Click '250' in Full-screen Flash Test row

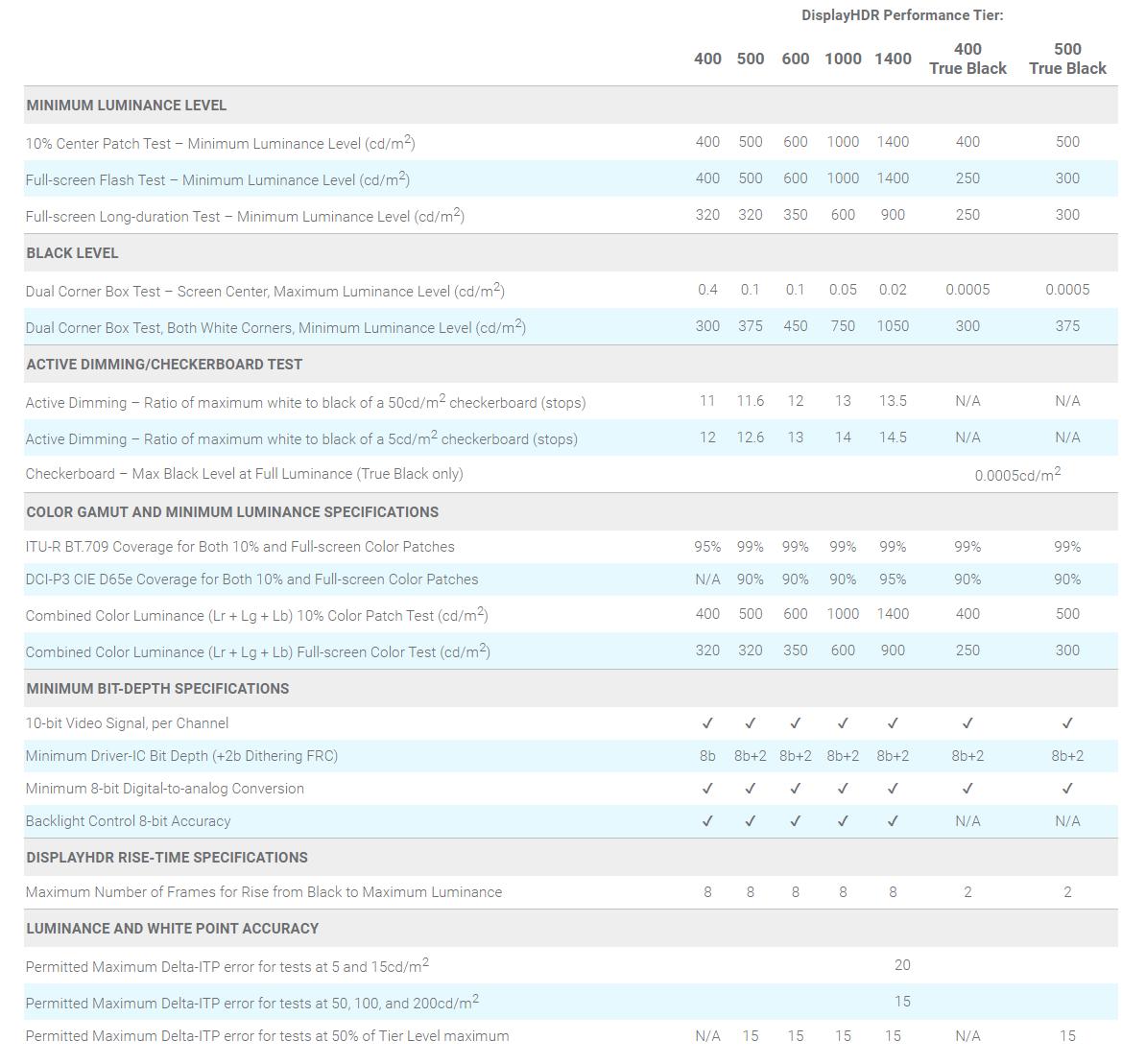967,178
